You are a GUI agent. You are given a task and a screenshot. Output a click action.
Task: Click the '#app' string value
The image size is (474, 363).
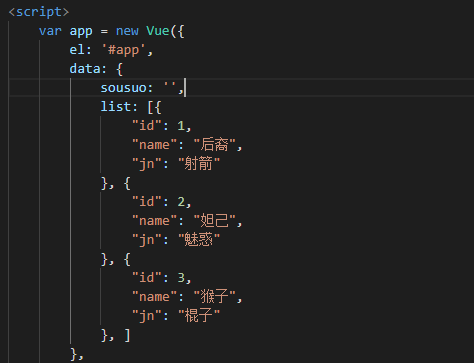(123, 50)
